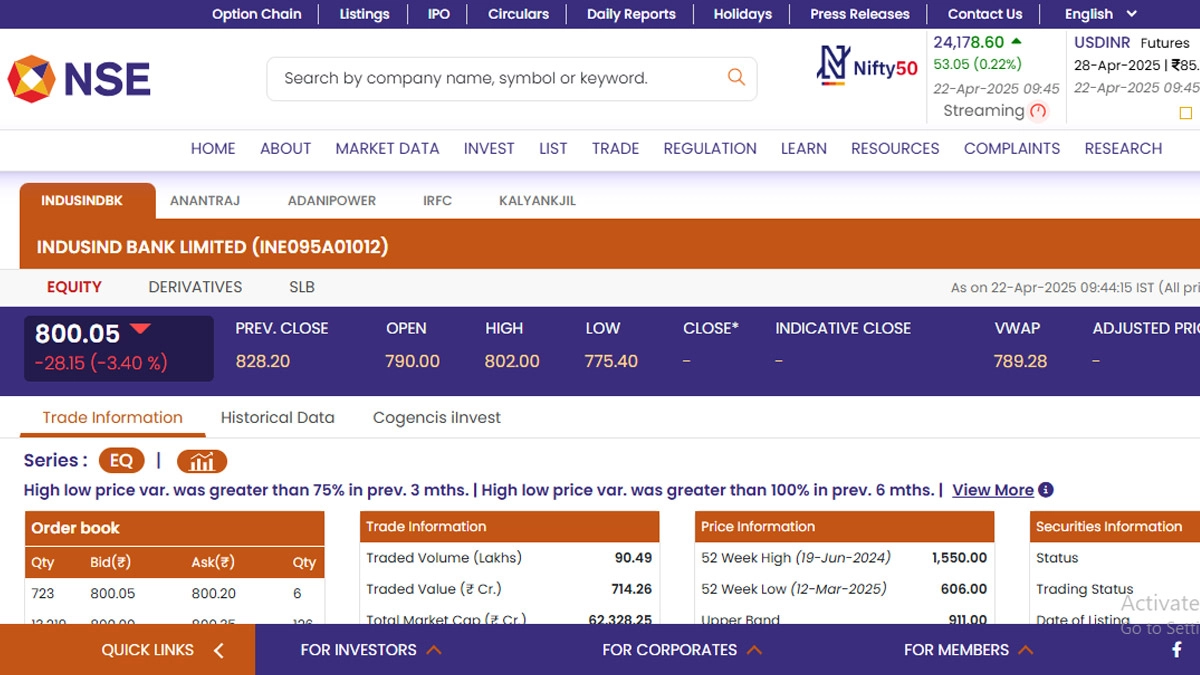Click the yellow square icon under USDINR
Viewport: 1200px width, 675px height.
tap(1186, 113)
